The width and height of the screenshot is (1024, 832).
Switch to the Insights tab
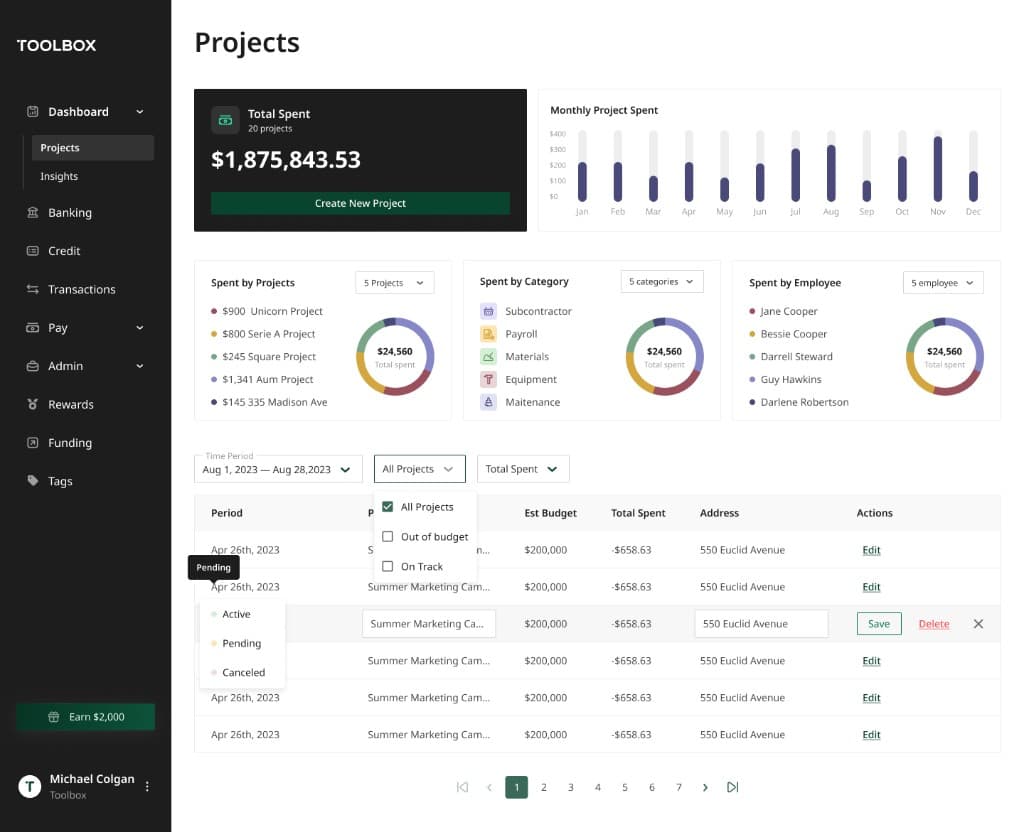(58, 175)
